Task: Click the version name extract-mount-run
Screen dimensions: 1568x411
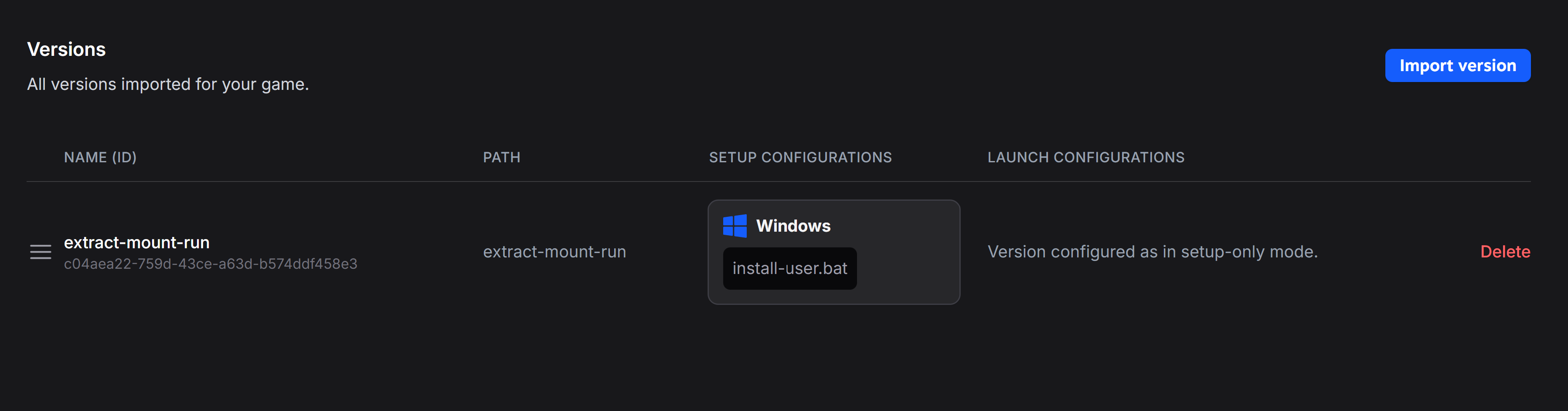Action: coord(136,242)
